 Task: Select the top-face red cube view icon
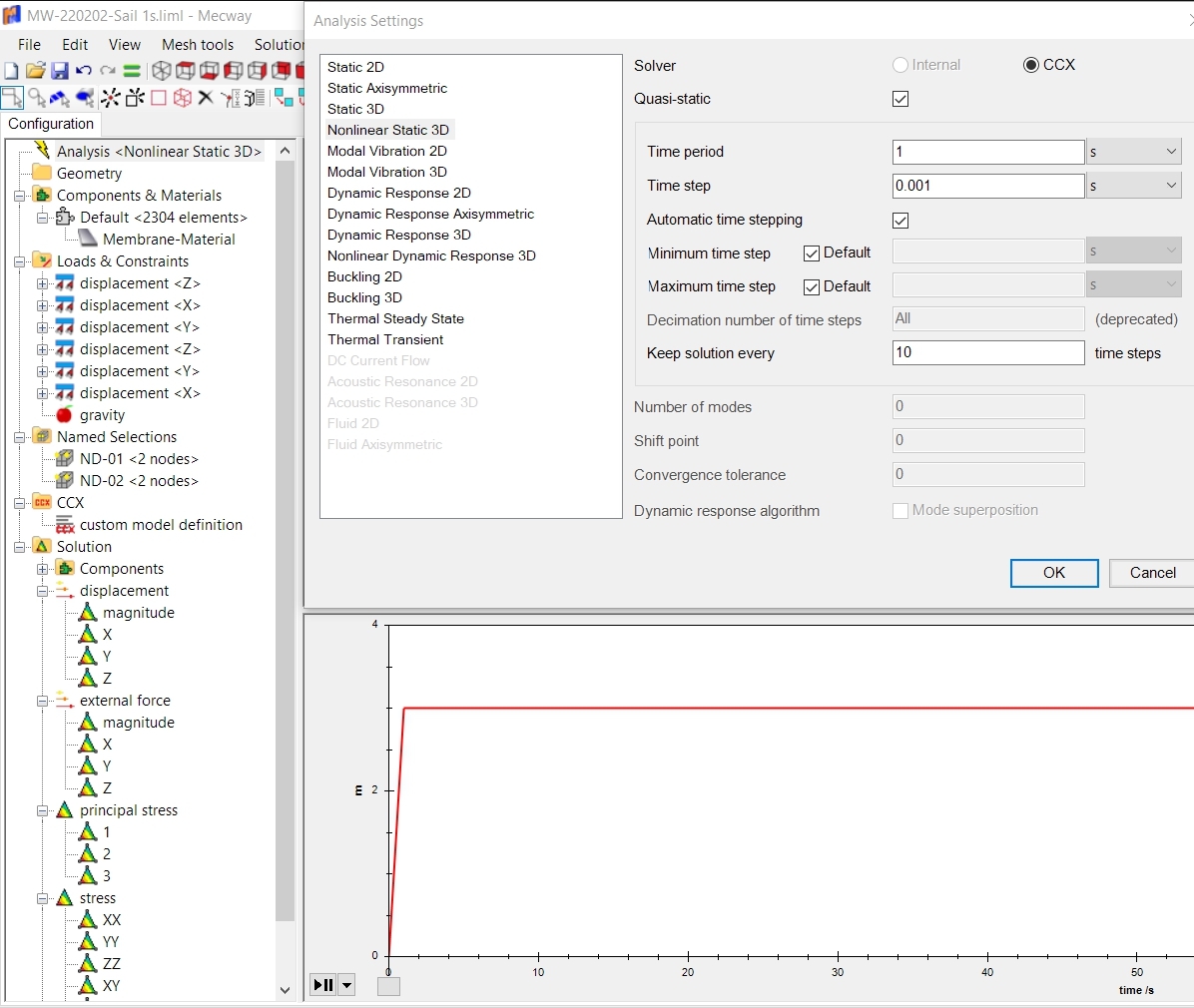[x=185, y=71]
